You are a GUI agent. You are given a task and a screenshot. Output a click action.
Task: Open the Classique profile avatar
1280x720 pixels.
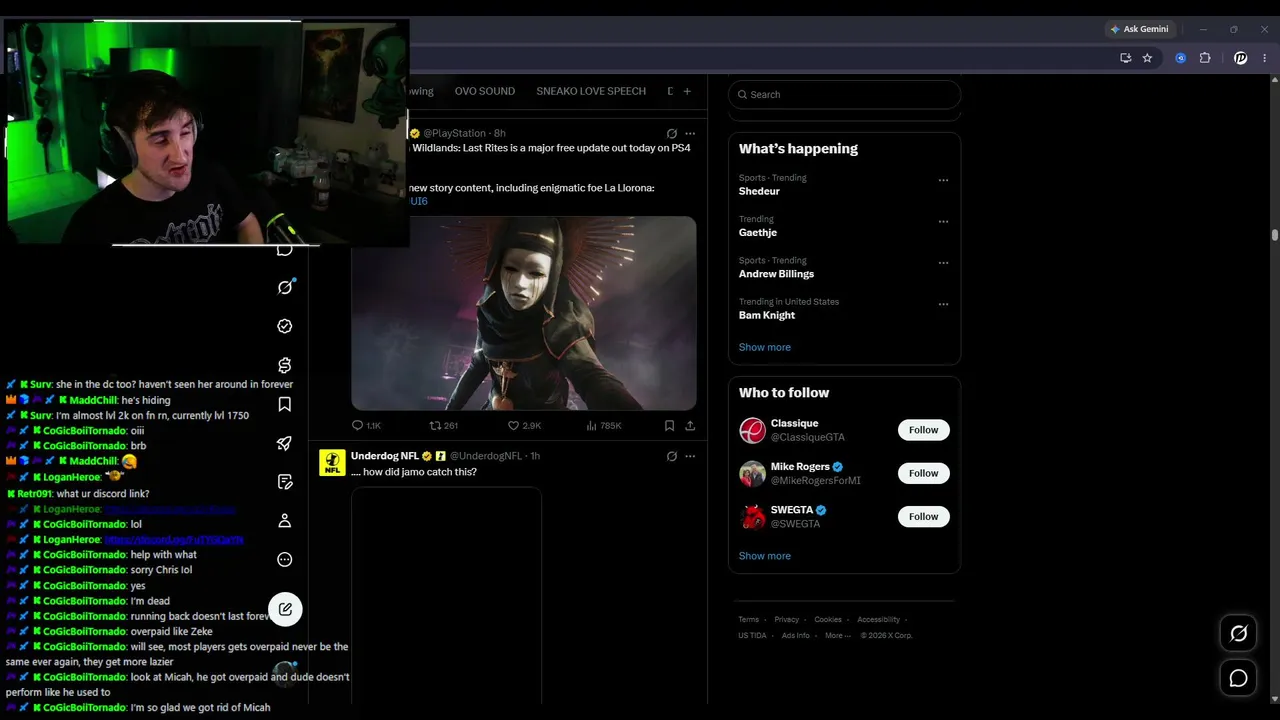(x=752, y=431)
